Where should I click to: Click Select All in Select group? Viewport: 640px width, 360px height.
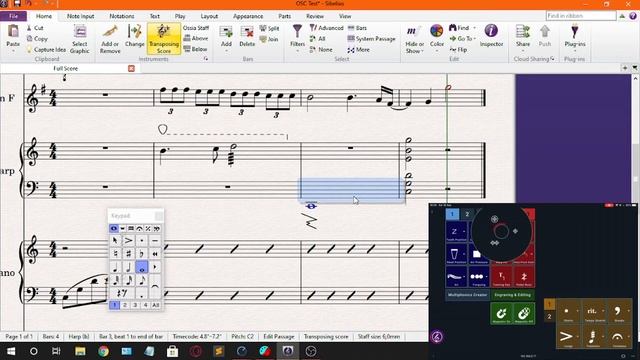[x=318, y=38]
